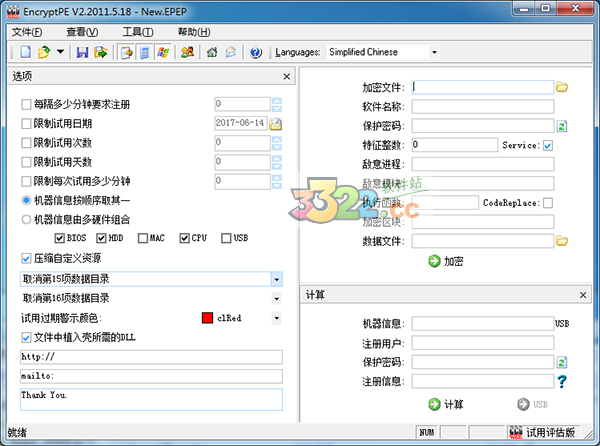Open the 文件(F) menu

coord(27,32)
